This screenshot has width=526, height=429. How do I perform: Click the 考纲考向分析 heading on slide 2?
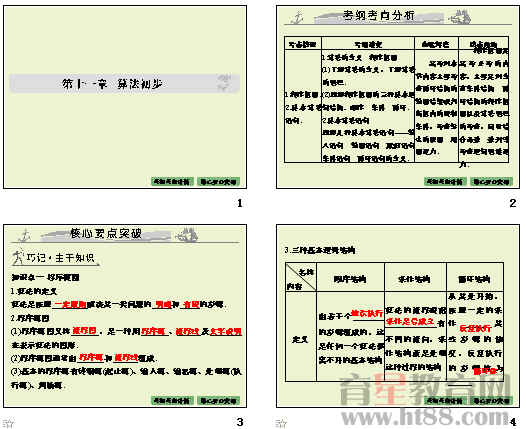tap(379, 15)
